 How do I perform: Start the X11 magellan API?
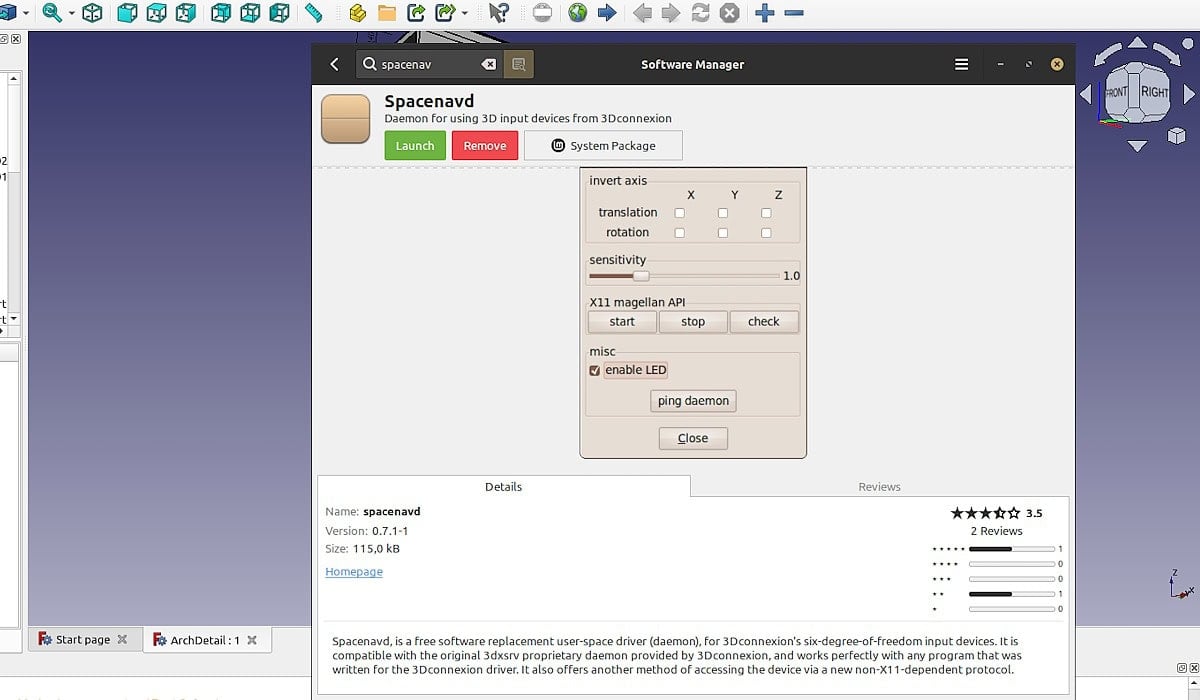(x=622, y=322)
